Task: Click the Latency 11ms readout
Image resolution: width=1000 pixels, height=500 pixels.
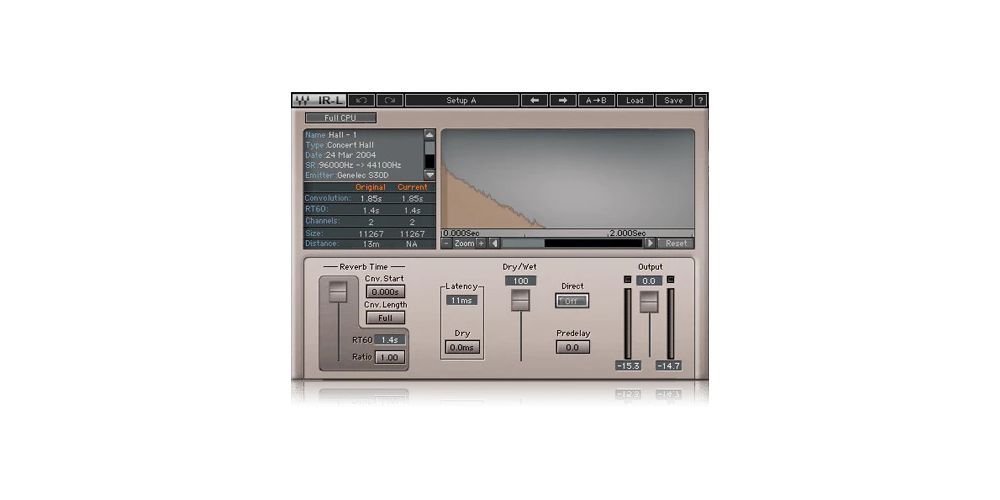Action: [462, 300]
